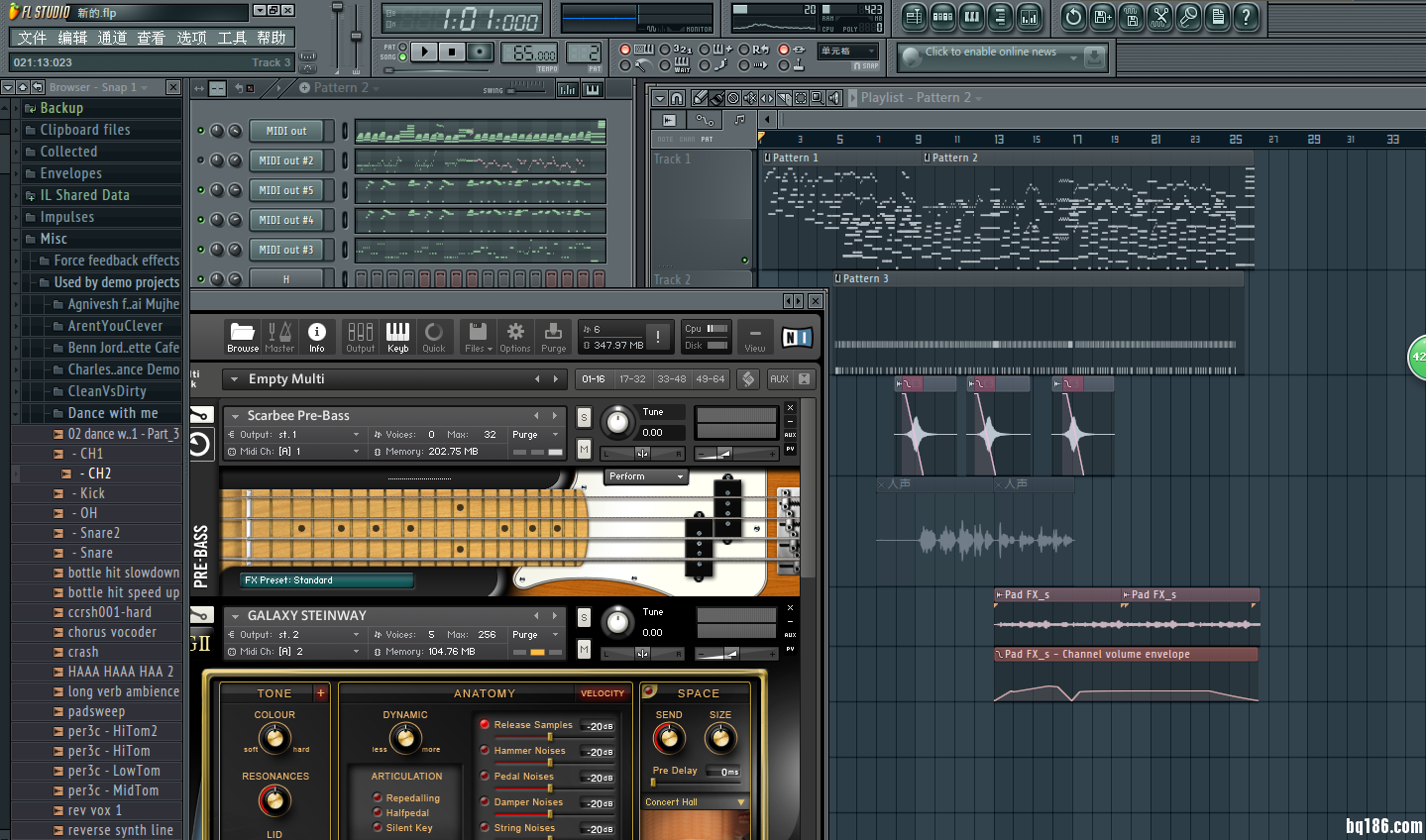Toggle Mute on Scarbee Pre-Bass
This screenshot has width=1426, height=840.
point(584,449)
